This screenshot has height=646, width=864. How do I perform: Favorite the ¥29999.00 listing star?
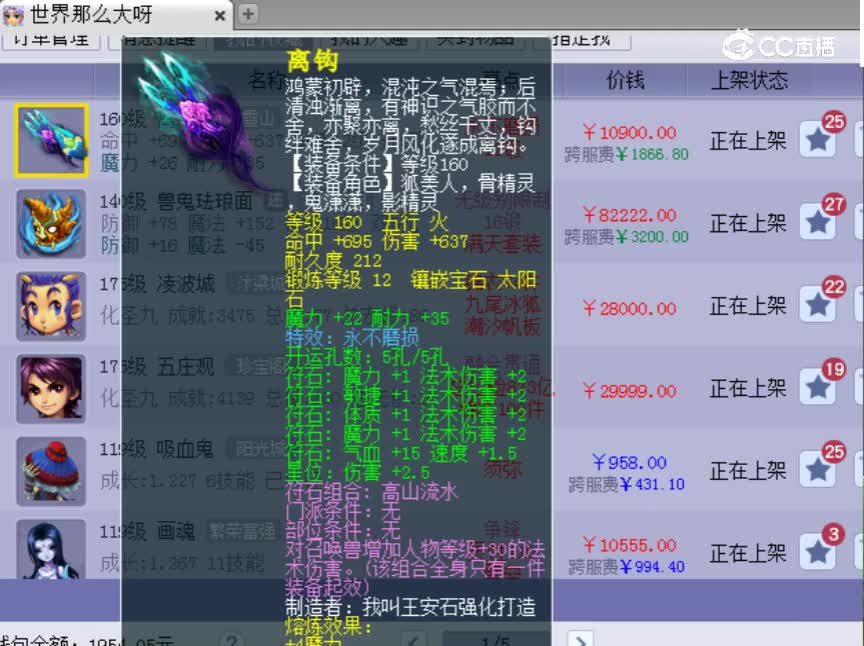(x=818, y=388)
